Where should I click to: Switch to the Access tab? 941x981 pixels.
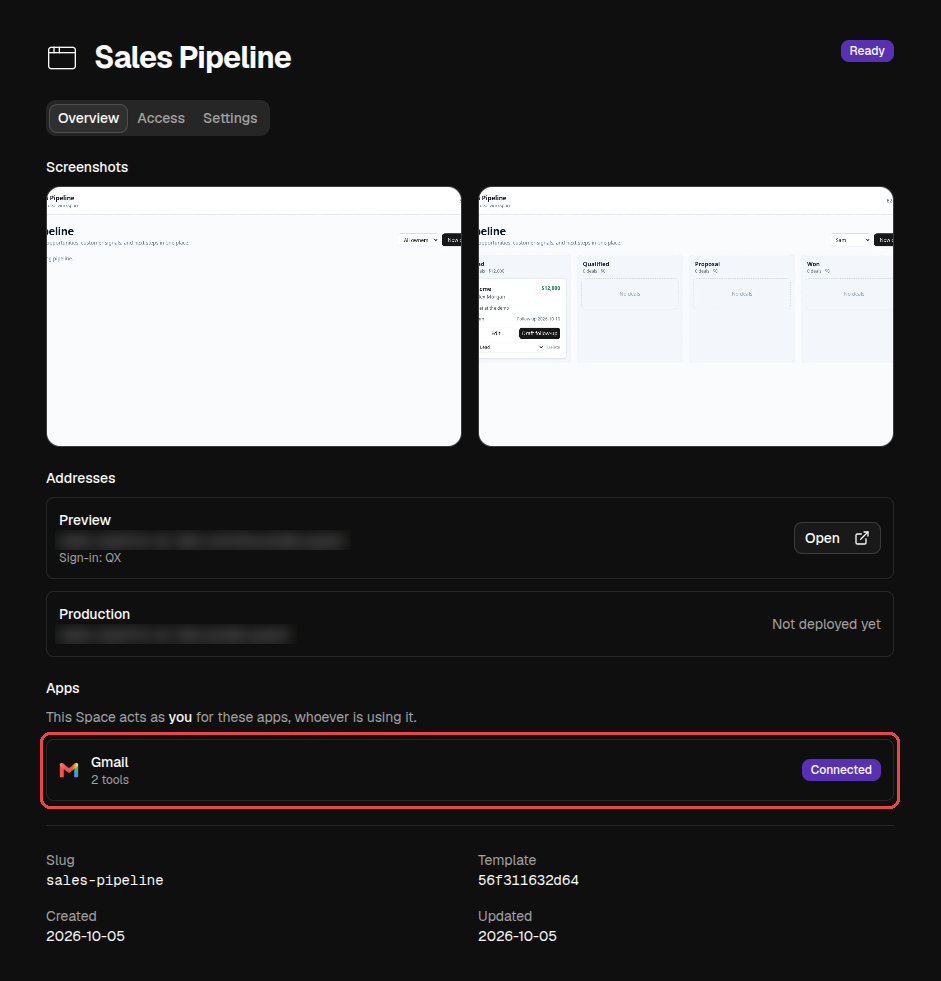(x=161, y=118)
